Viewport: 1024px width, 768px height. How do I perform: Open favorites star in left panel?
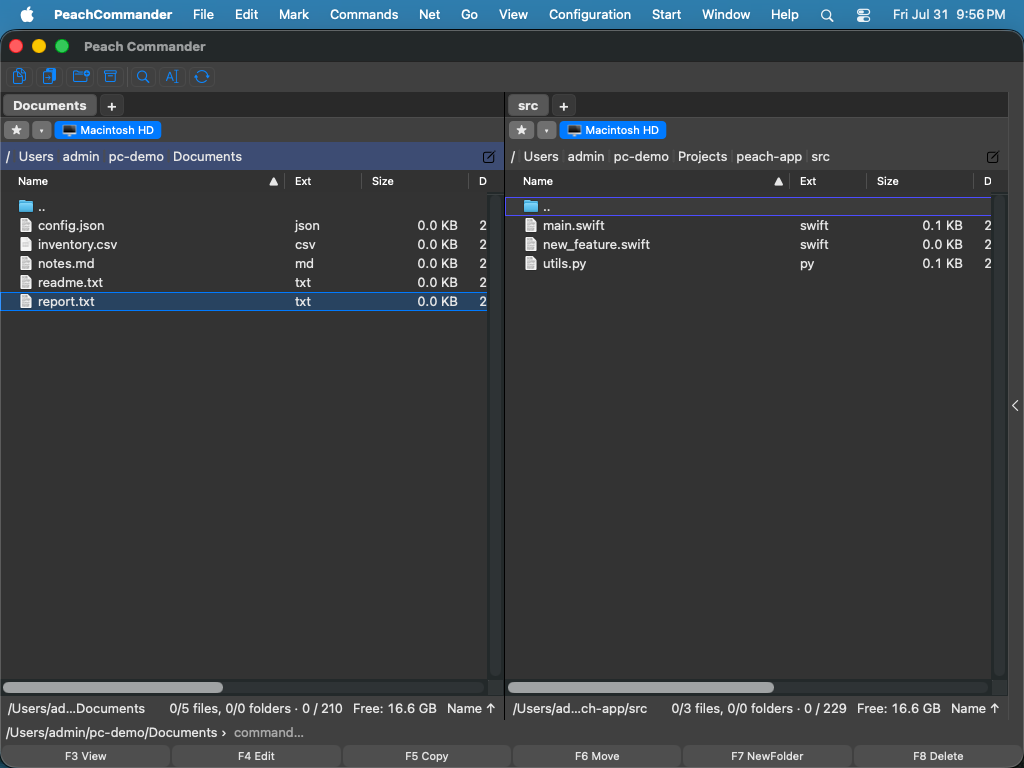pyautogui.click(x=17, y=130)
